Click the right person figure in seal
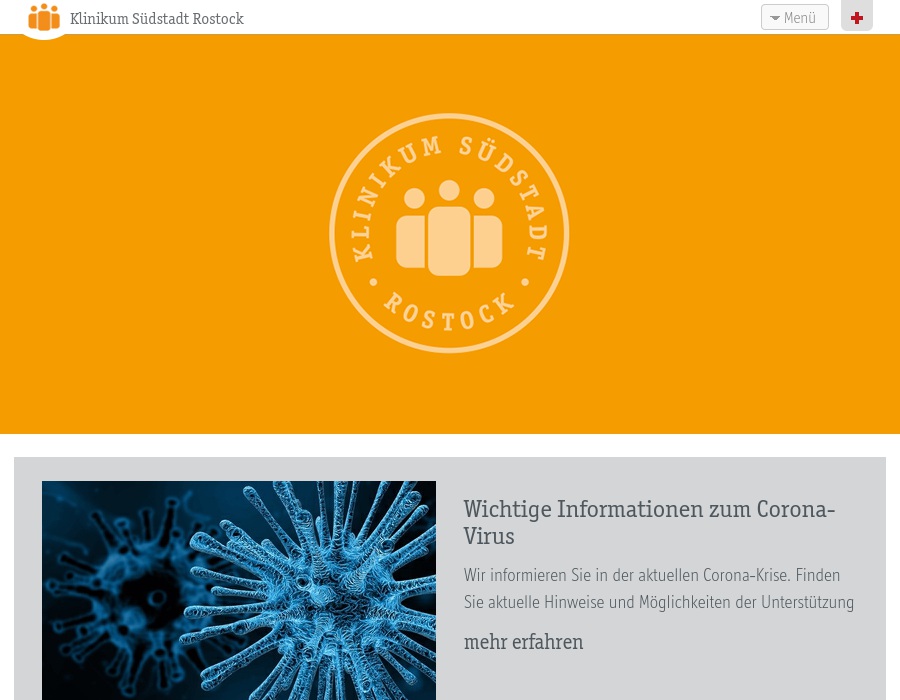The height and width of the screenshot is (700, 900). pos(486,234)
